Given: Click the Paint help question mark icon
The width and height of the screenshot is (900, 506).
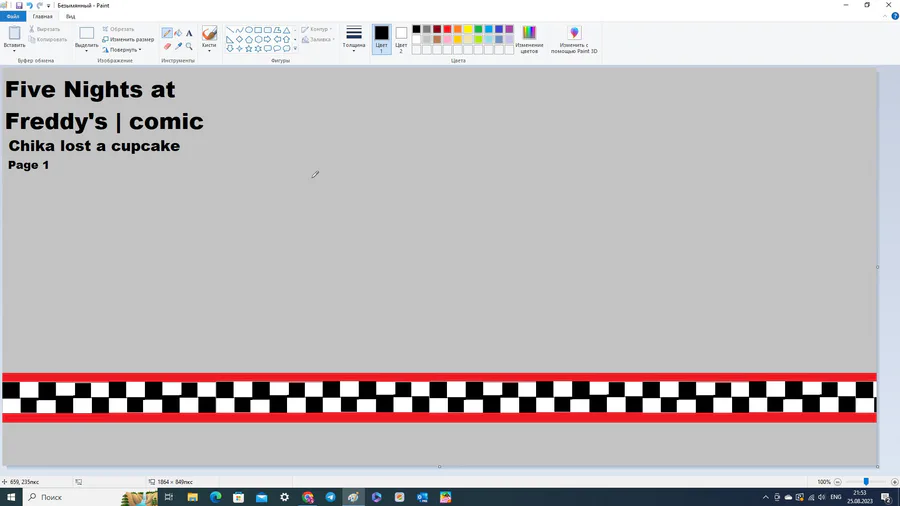Looking at the screenshot, I should (x=895, y=16).
